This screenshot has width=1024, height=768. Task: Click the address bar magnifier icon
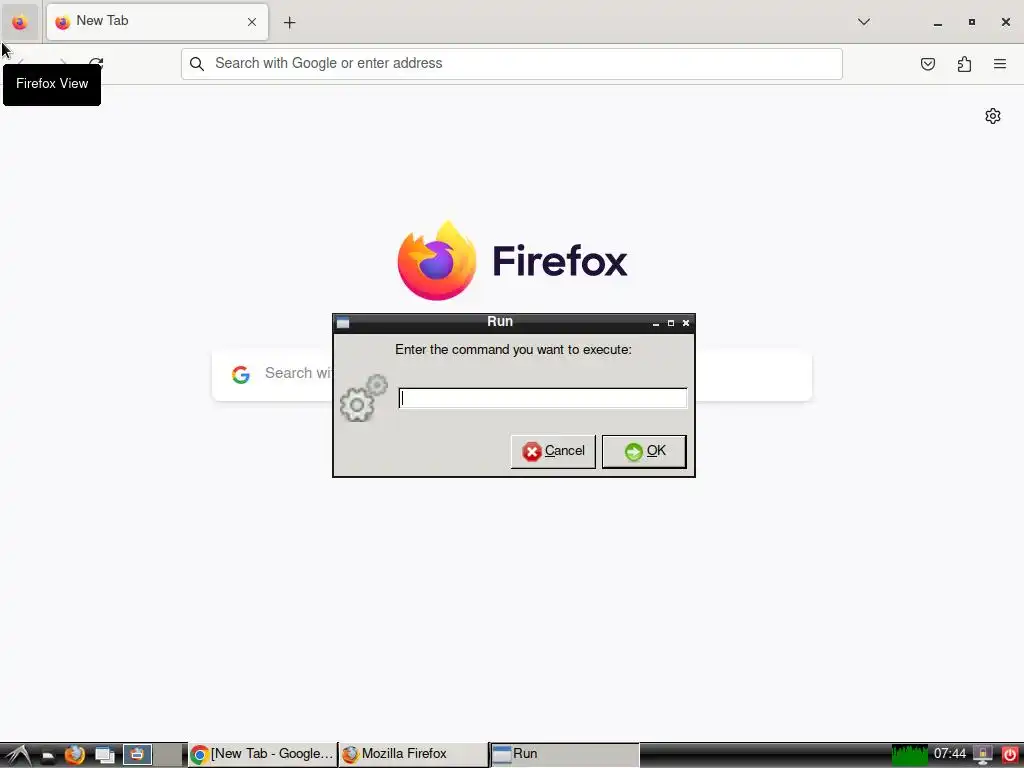coord(197,64)
